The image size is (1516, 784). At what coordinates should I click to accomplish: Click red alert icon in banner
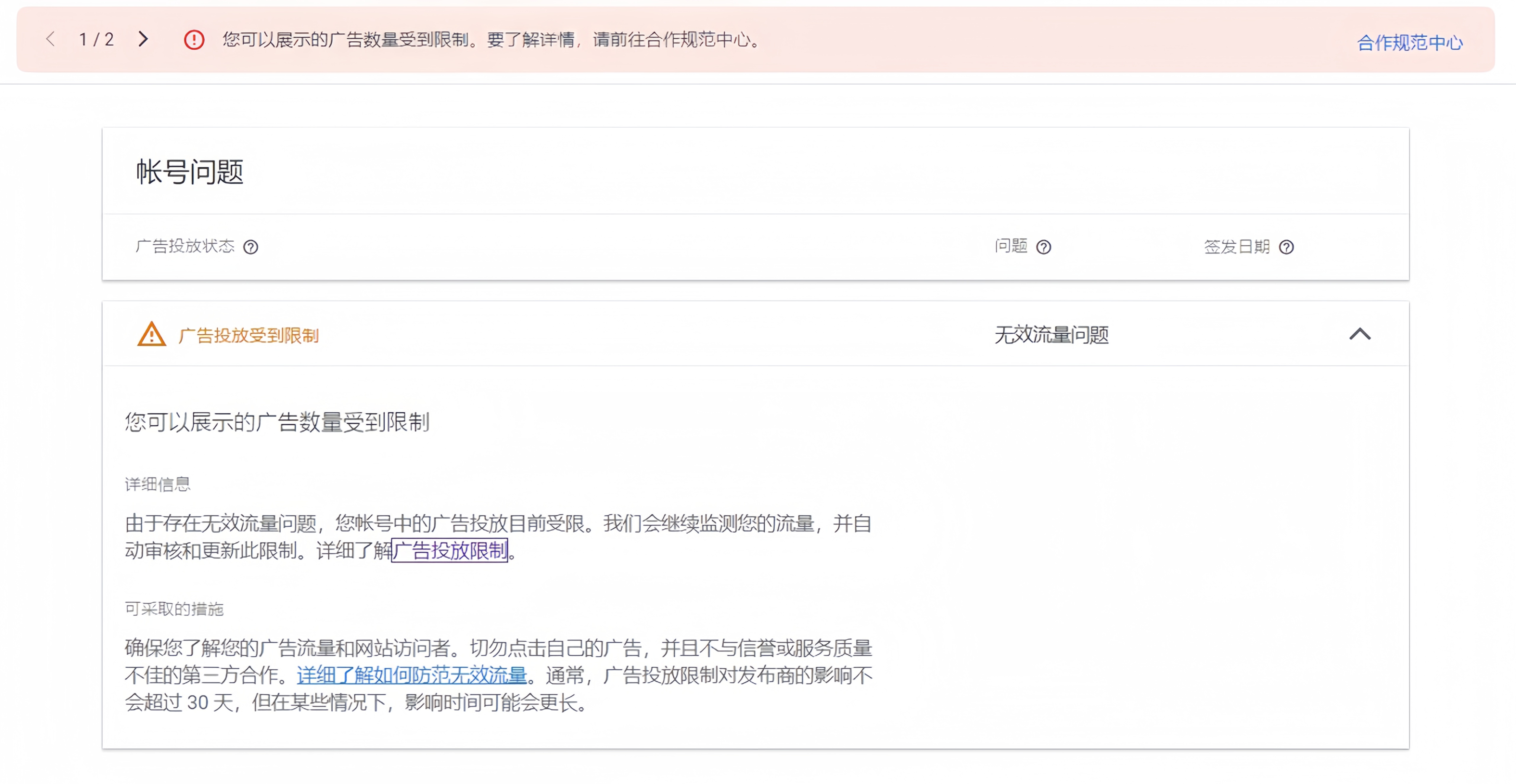[194, 40]
